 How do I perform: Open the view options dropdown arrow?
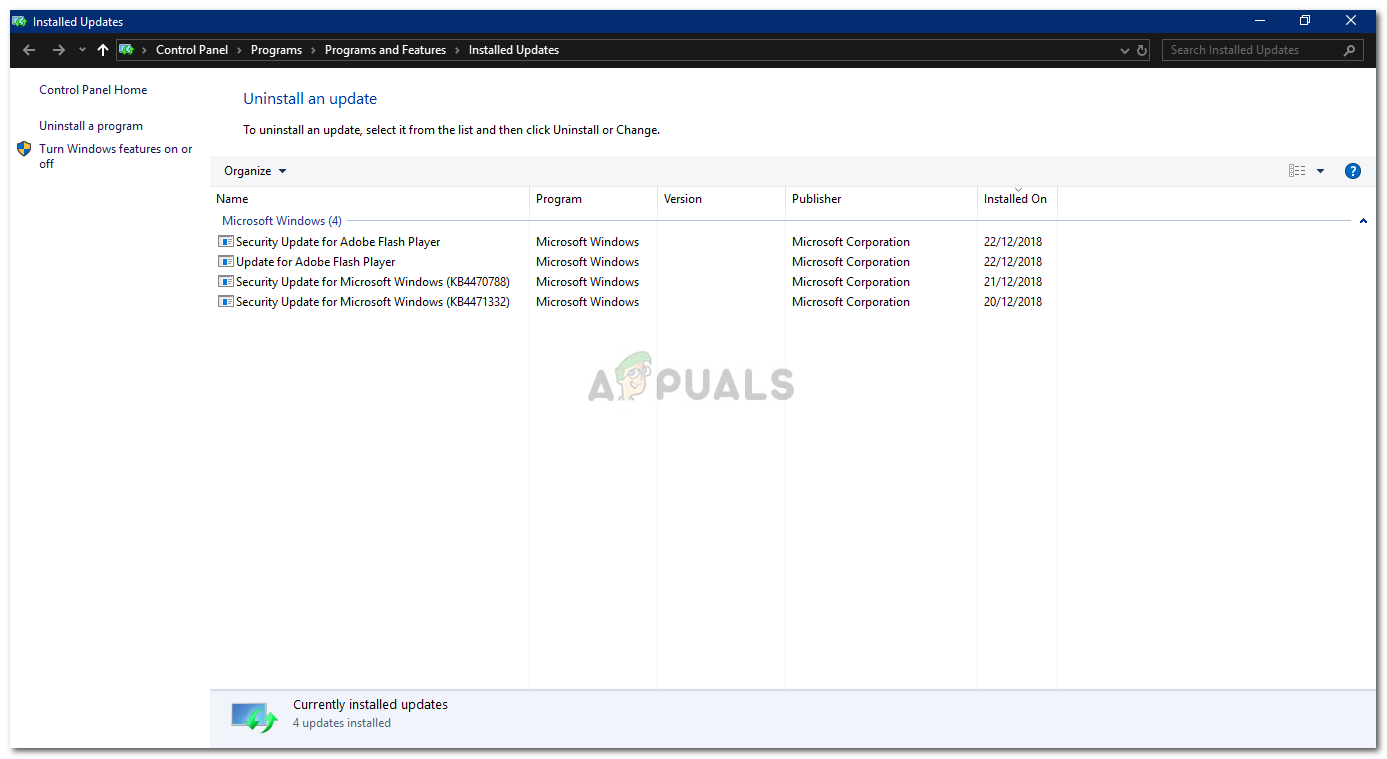pos(1320,171)
